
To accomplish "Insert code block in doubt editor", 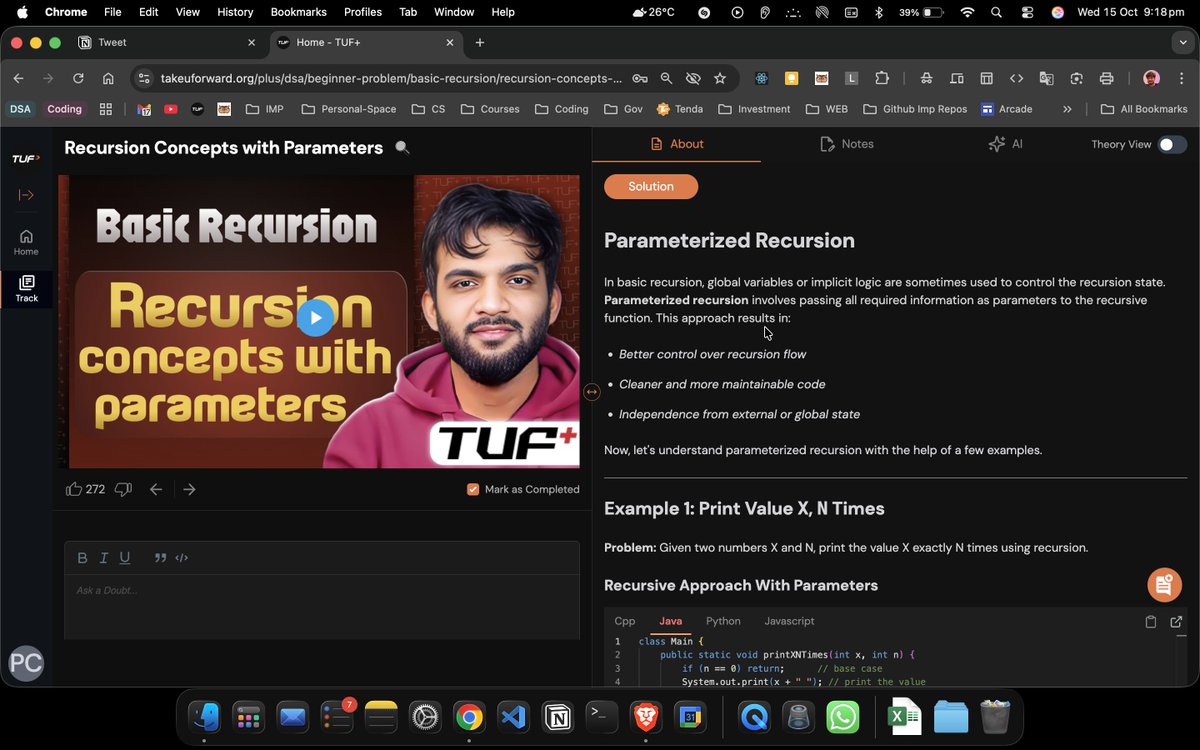I will (182, 558).
